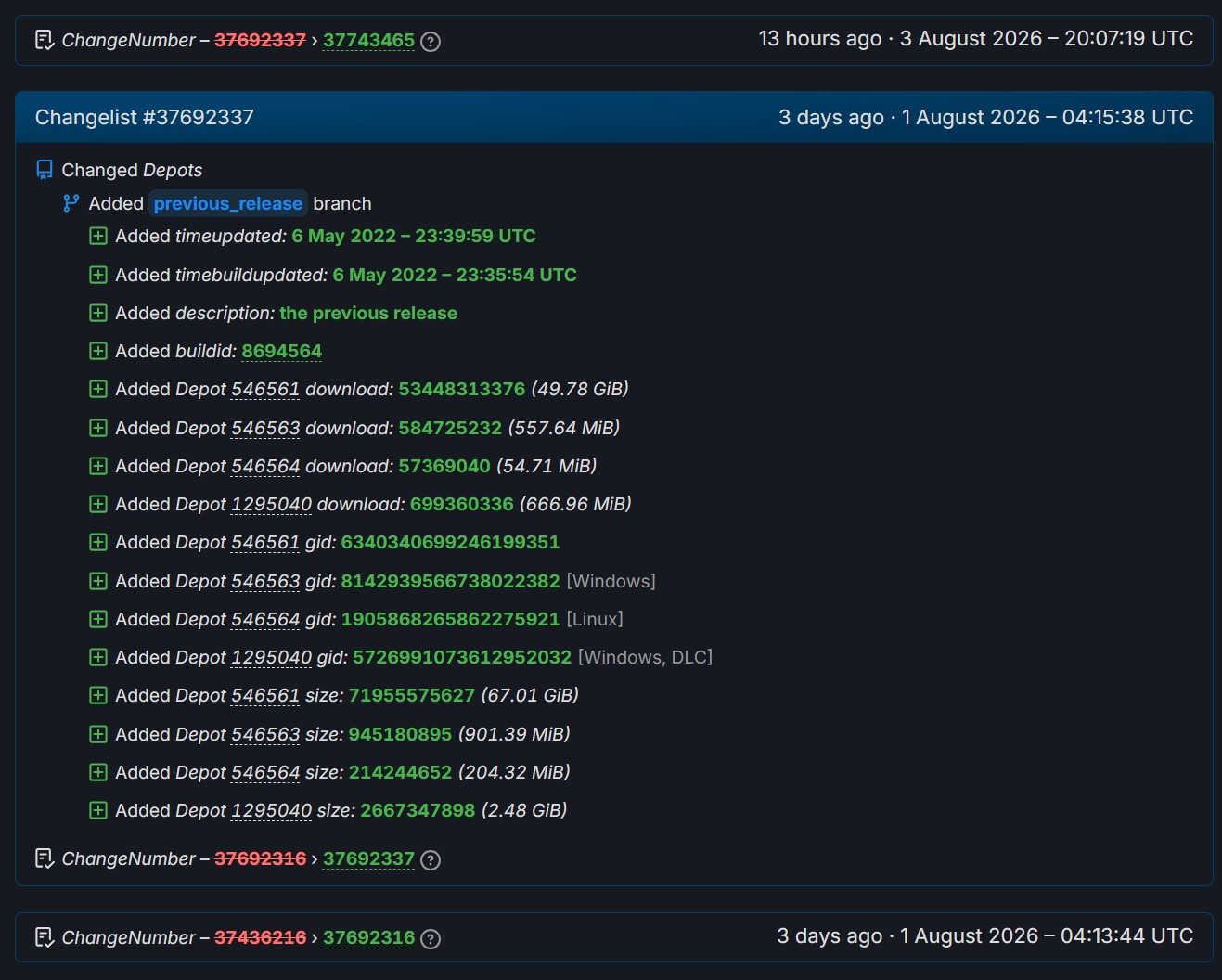Click question mark icon after 37692316

pos(431,939)
